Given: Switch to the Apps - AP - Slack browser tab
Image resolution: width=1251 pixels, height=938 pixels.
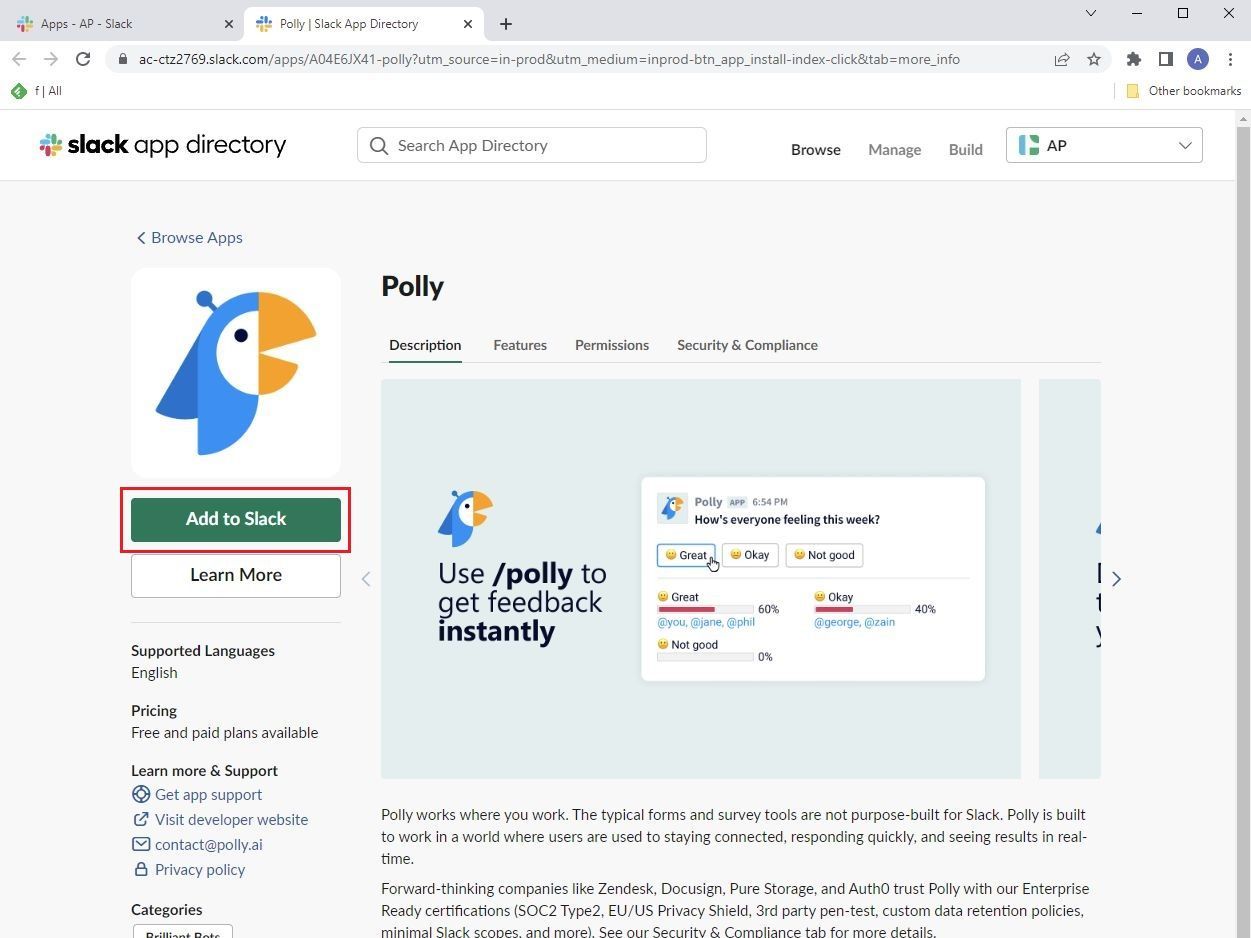Looking at the screenshot, I should point(120,23).
